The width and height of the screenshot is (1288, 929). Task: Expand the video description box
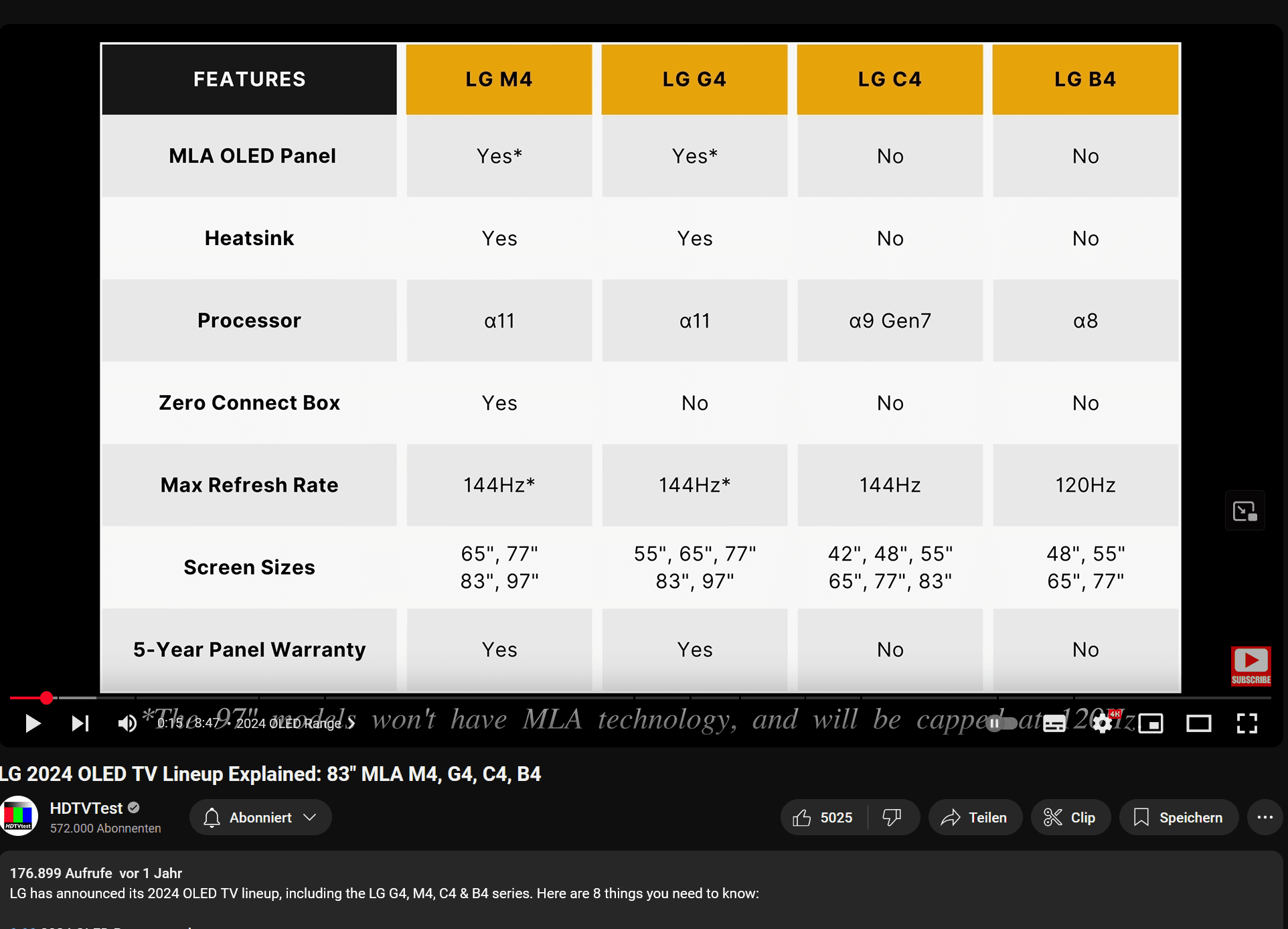[641, 889]
